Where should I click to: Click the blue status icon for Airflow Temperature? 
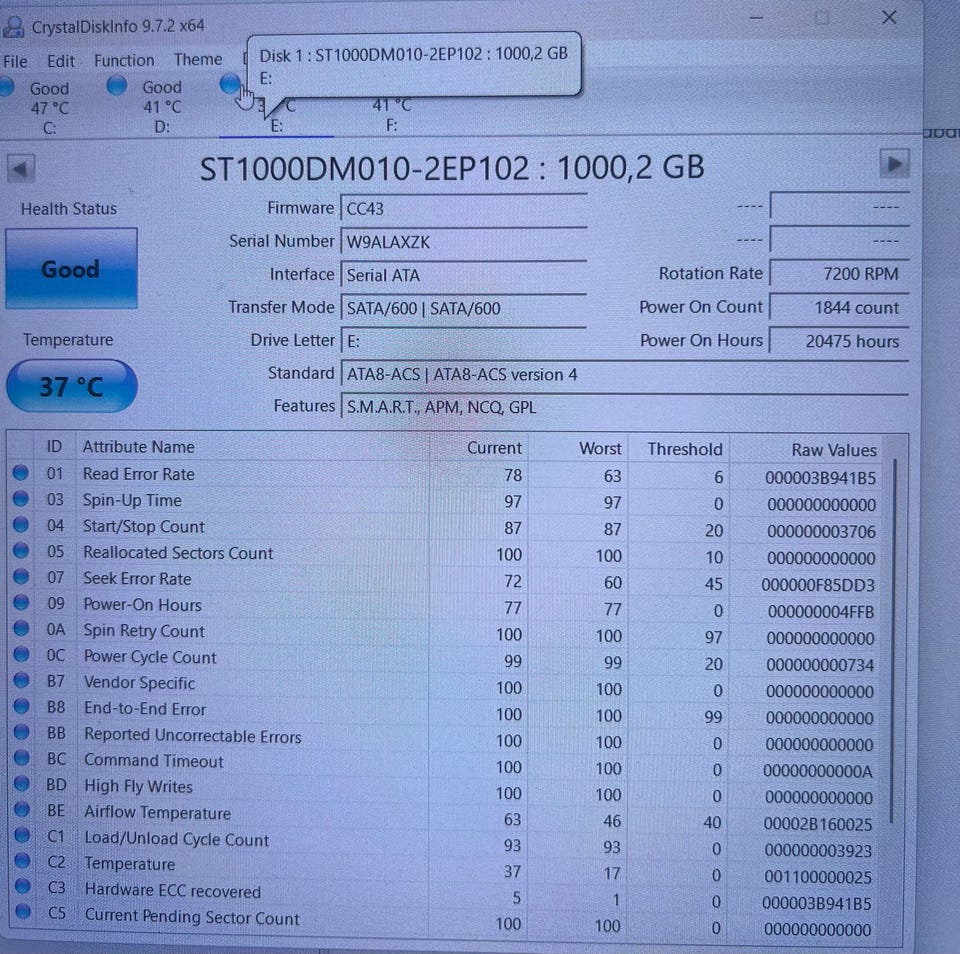pyautogui.click(x=22, y=809)
